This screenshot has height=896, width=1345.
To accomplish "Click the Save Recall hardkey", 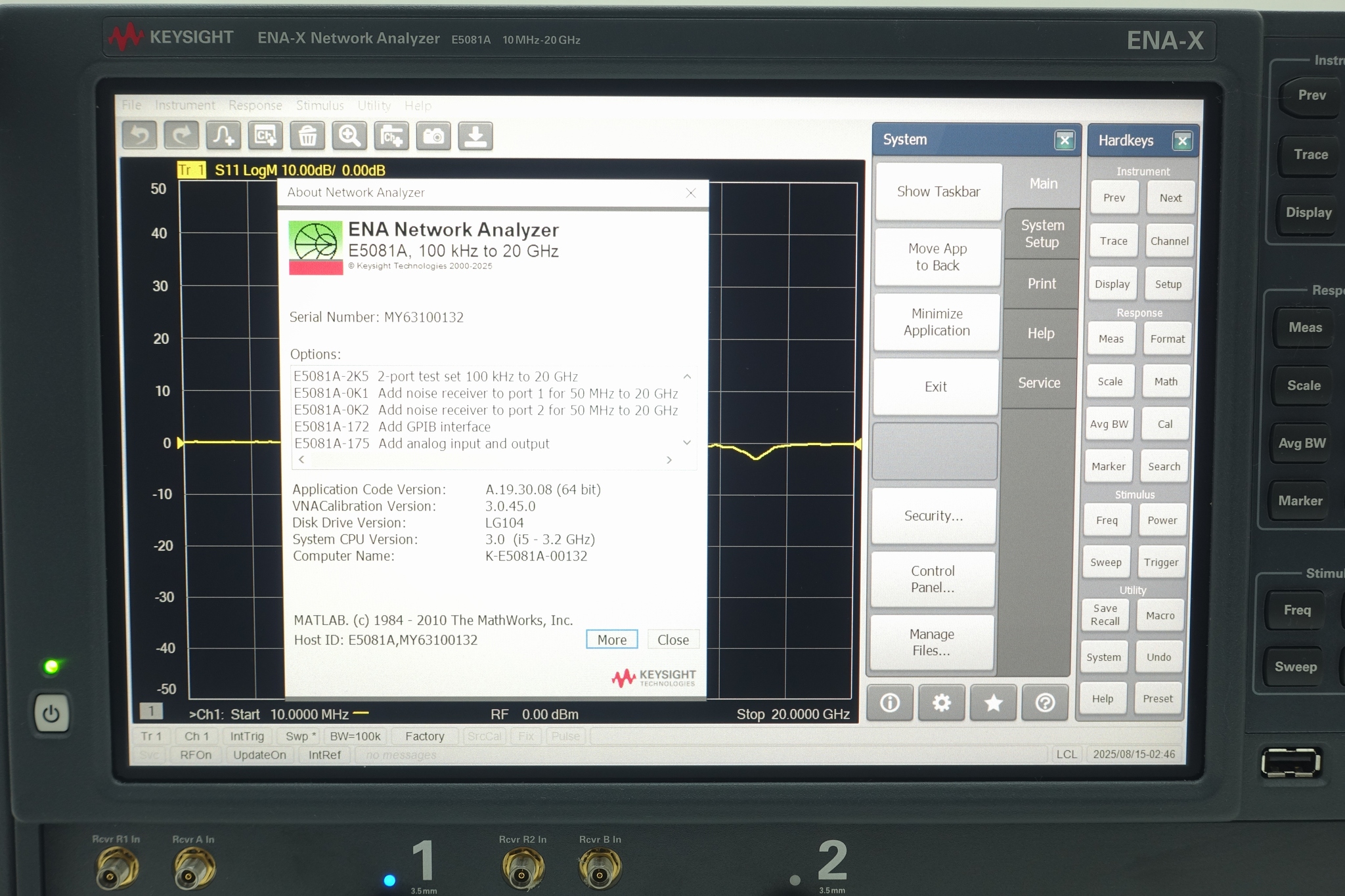I will coord(1105,615).
